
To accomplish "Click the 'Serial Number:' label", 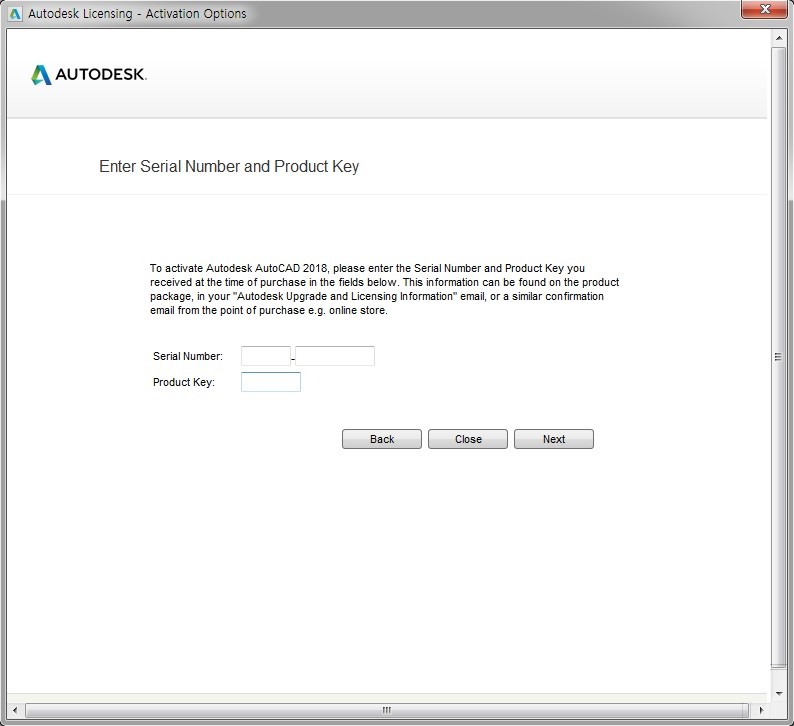I will pos(187,356).
